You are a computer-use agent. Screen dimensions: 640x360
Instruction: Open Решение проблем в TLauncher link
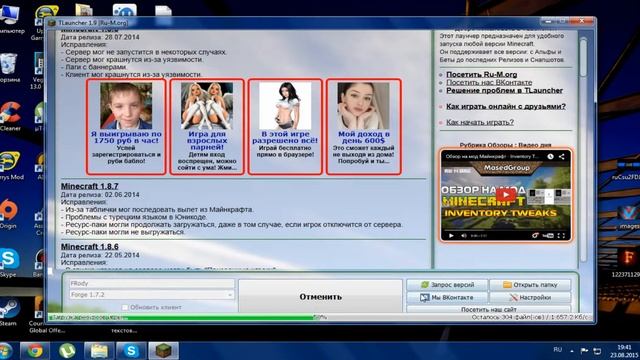click(x=504, y=90)
